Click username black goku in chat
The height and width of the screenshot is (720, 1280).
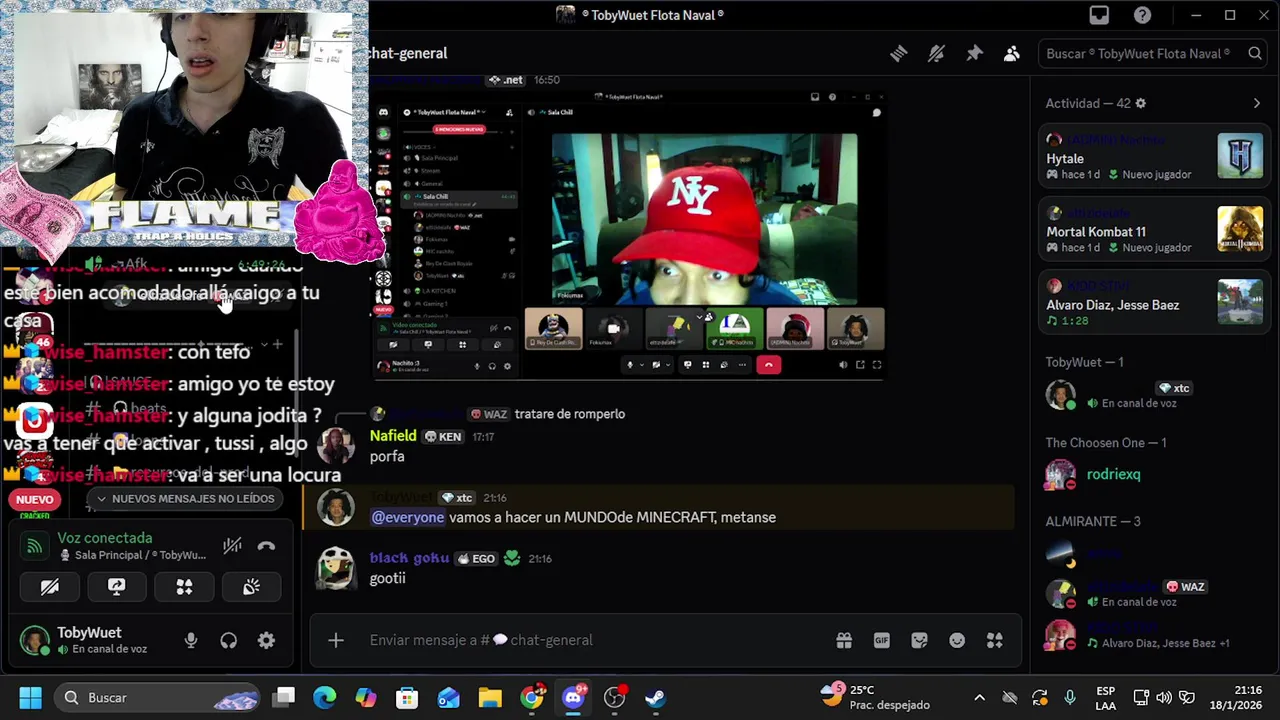[x=409, y=558]
